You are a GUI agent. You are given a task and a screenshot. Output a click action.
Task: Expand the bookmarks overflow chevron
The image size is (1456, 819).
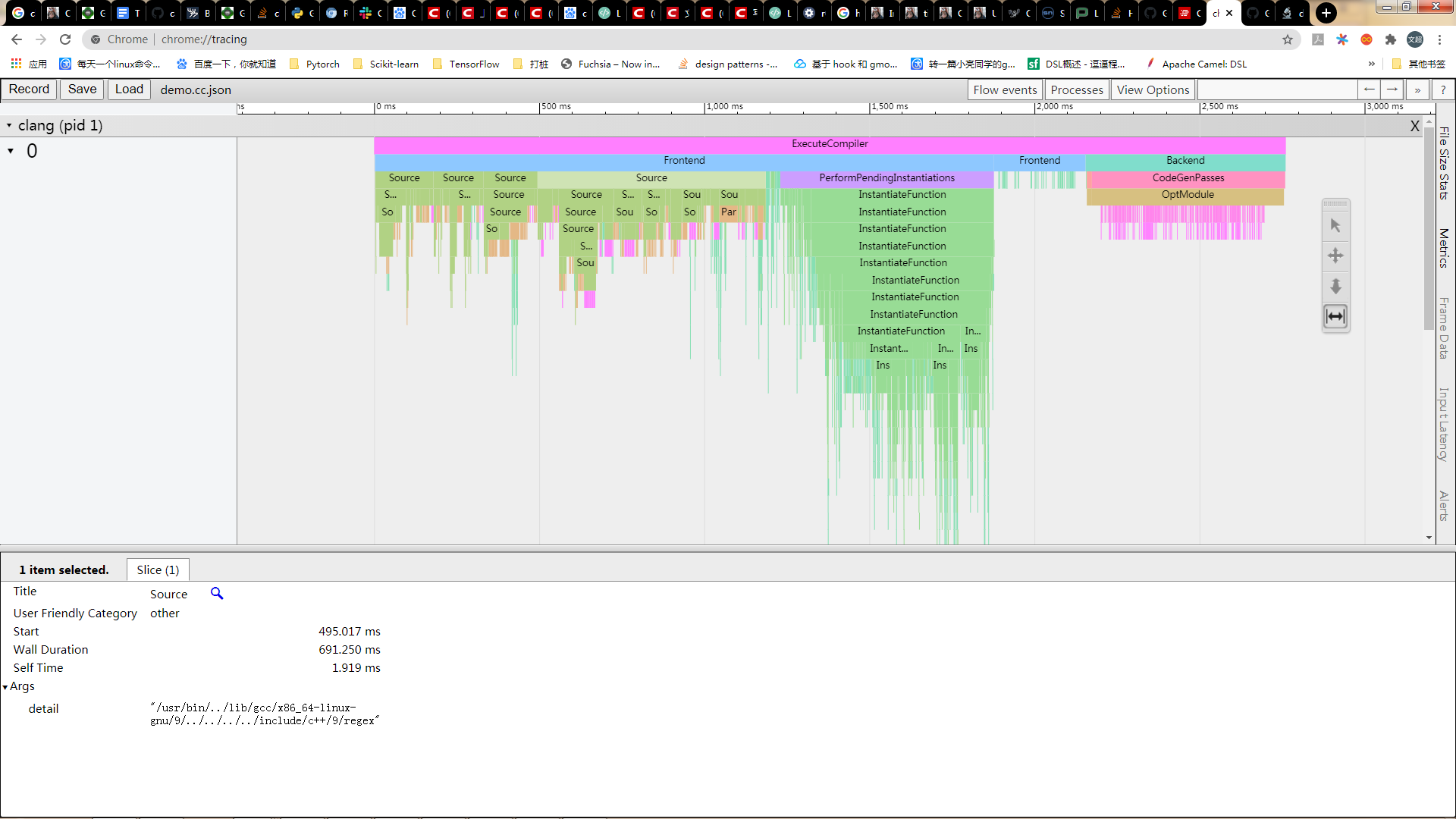point(1371,64)
